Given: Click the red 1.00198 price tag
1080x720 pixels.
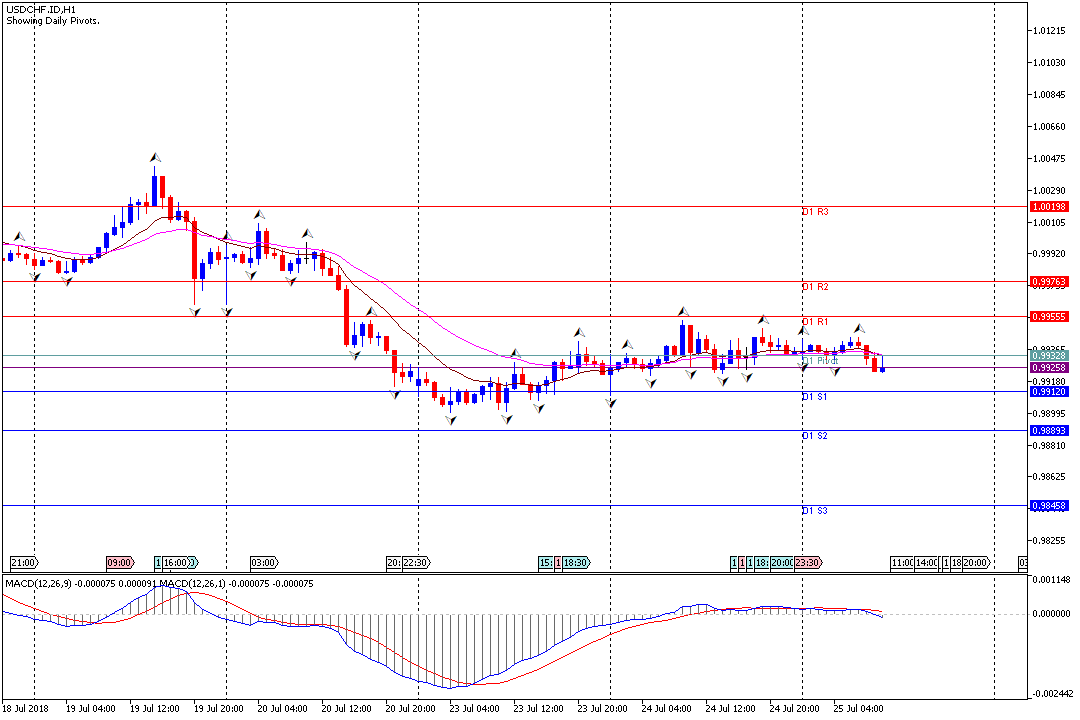Looking at the screenshot, I should click(1049, 207).
